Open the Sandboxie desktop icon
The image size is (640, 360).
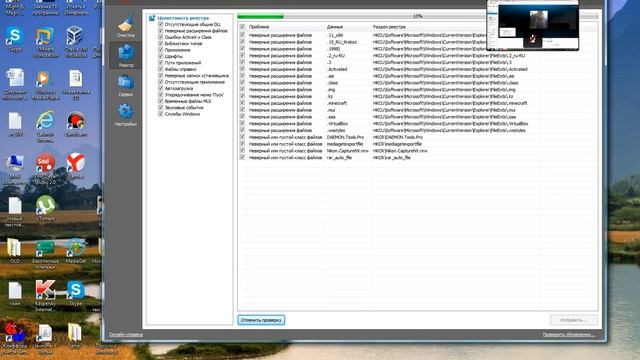(x=76, y=123)
